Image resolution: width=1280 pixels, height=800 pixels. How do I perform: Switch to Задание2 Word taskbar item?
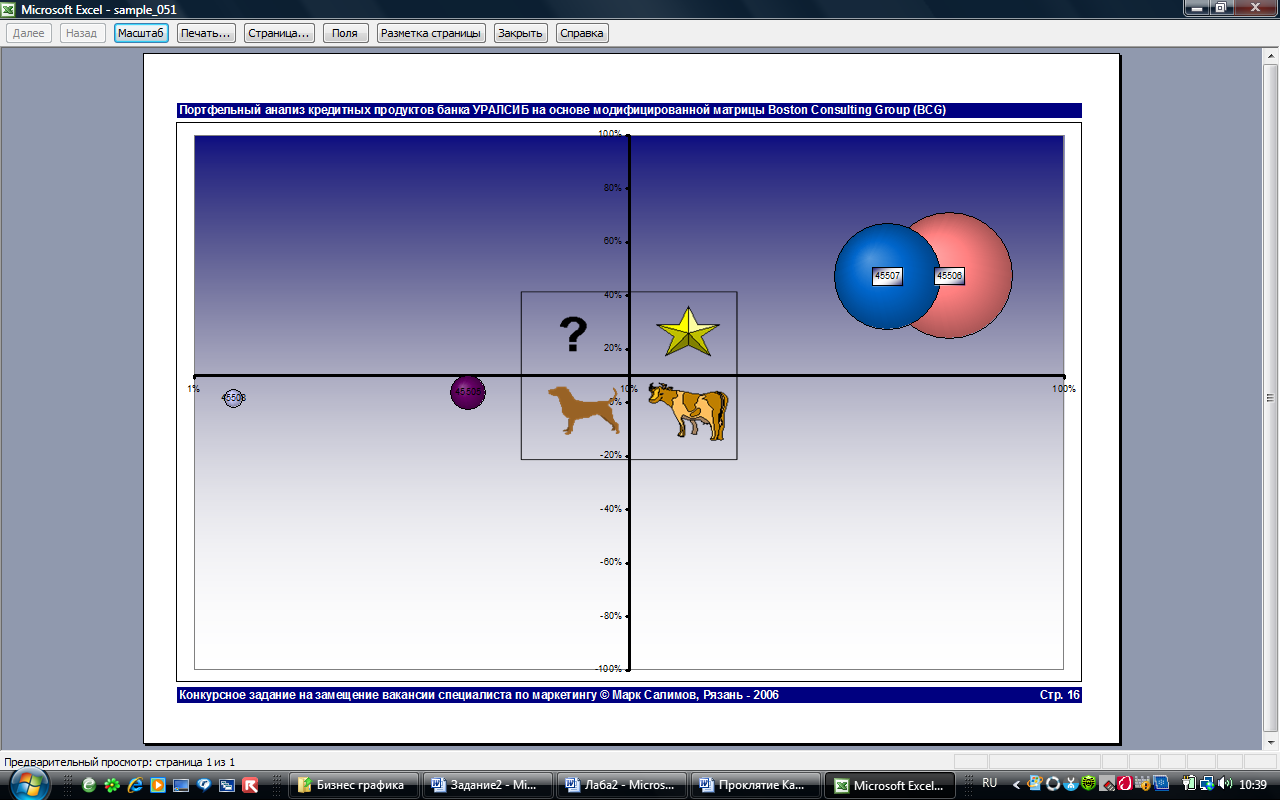tap(488, 785)
